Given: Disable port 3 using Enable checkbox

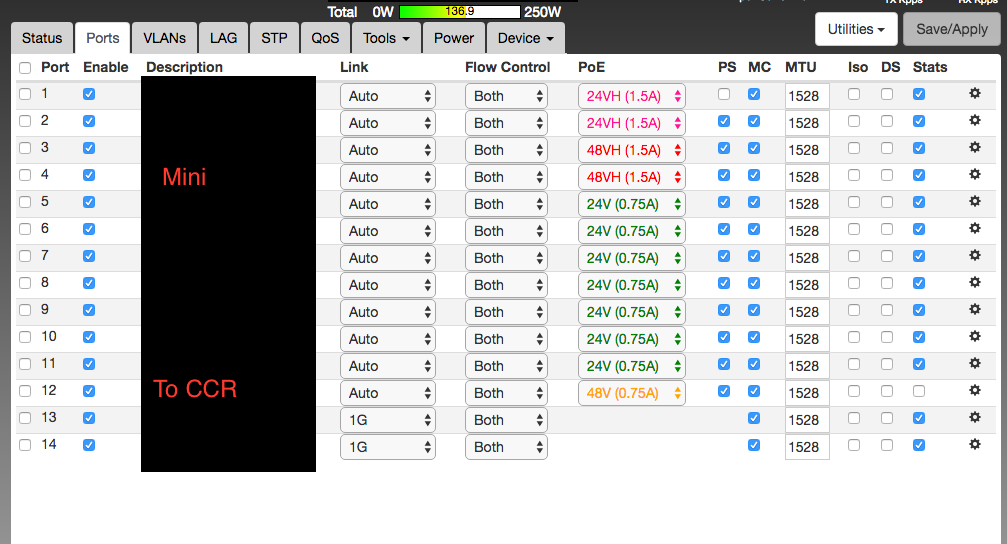Looking at the screenshot, I should tap(90, 148).
